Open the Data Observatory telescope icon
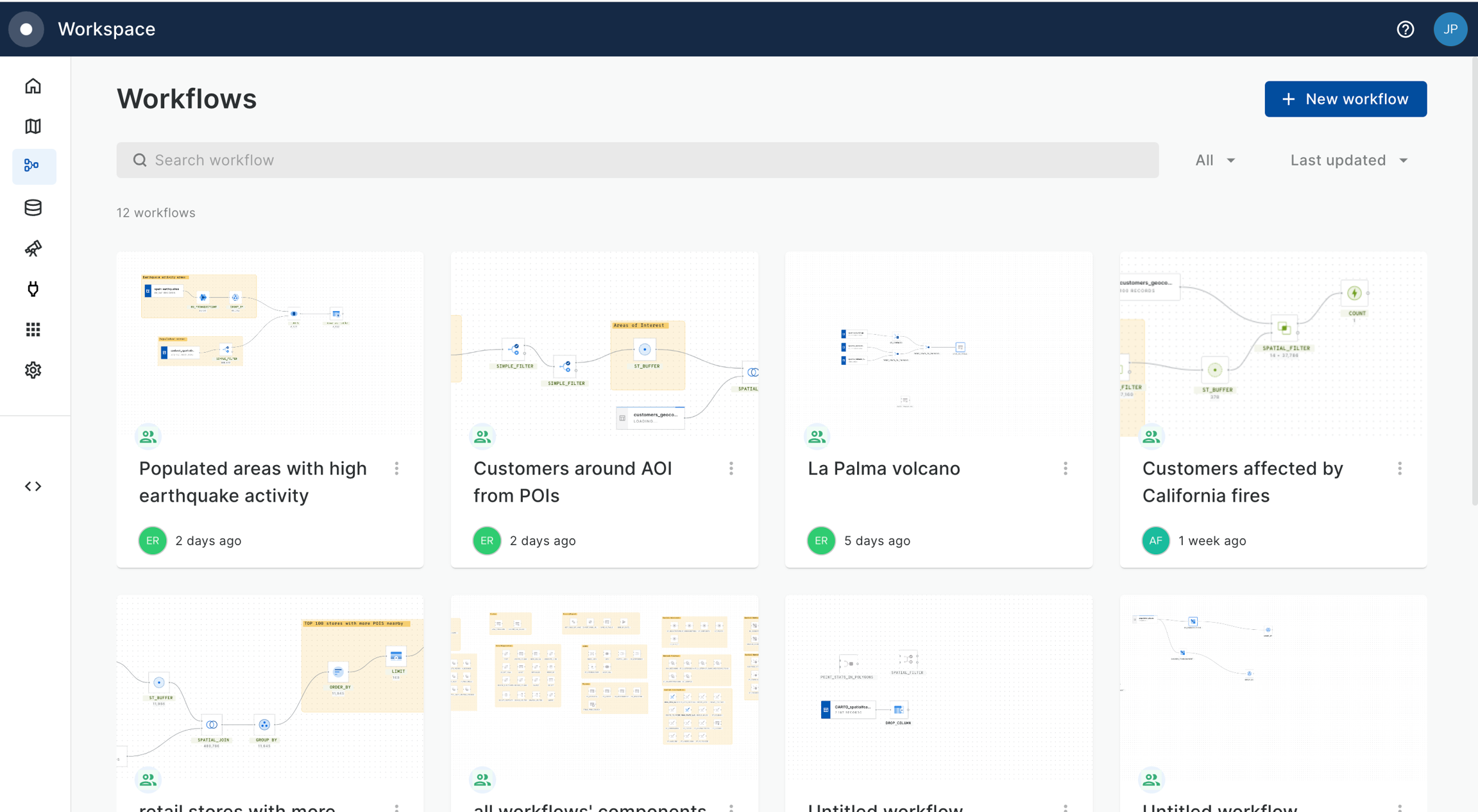This screenshot has height=812, width=1478. (x=33, y=248)
